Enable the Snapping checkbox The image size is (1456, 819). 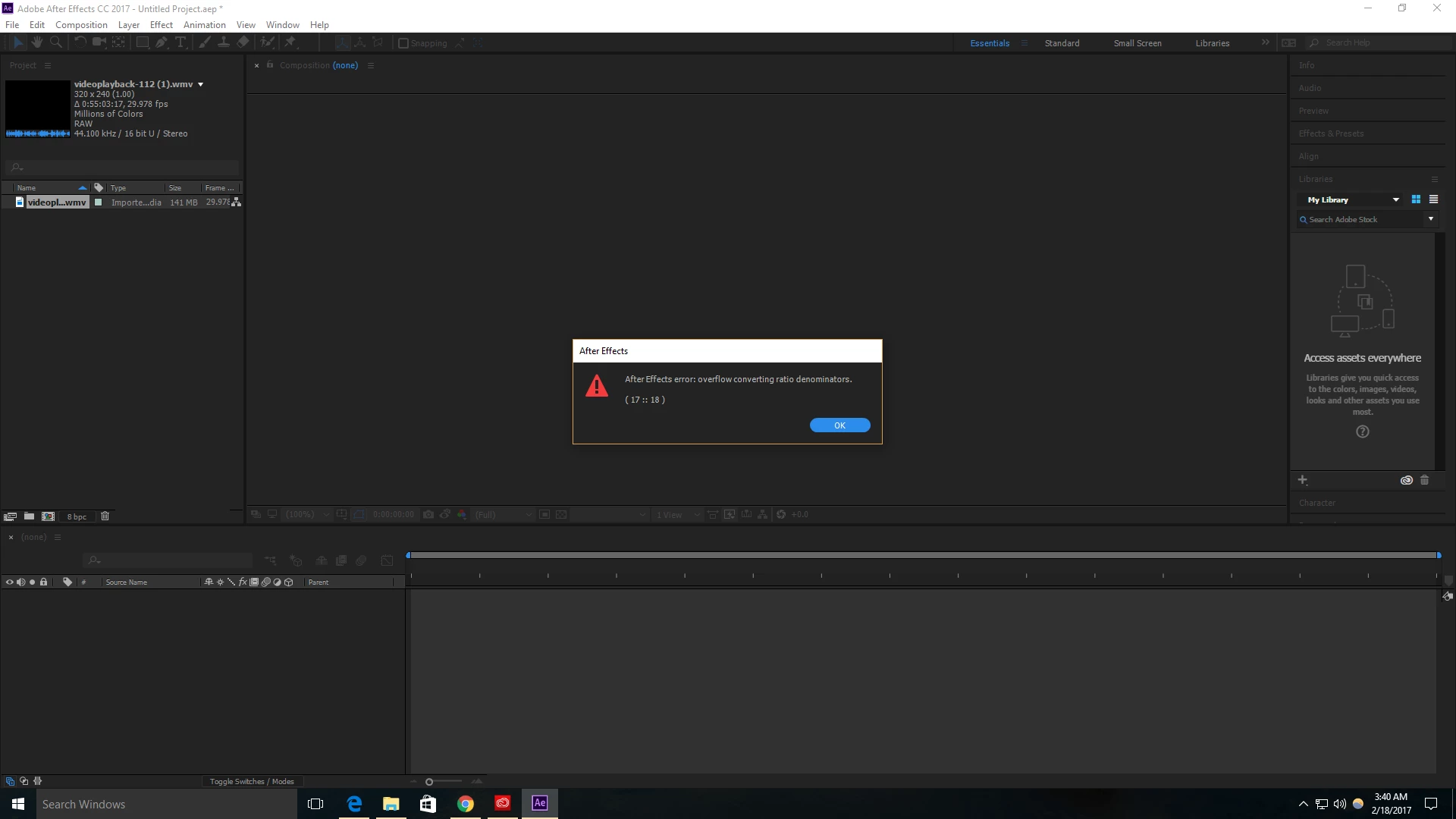click(x=403, y=43)
